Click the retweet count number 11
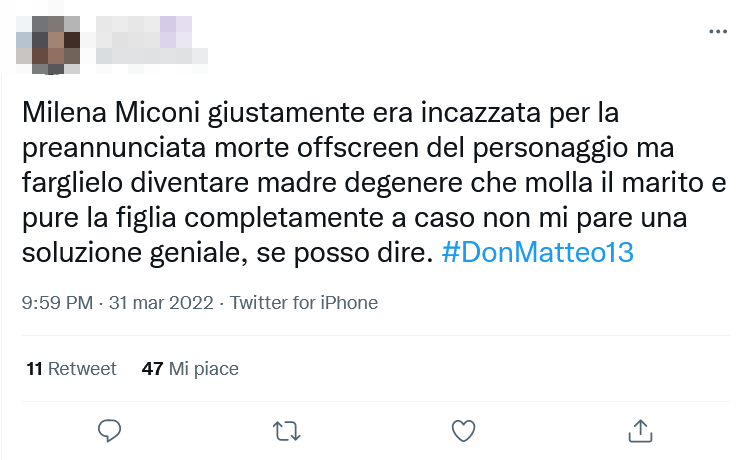Viewport: 748px width, 460px height. coord(34,369)
